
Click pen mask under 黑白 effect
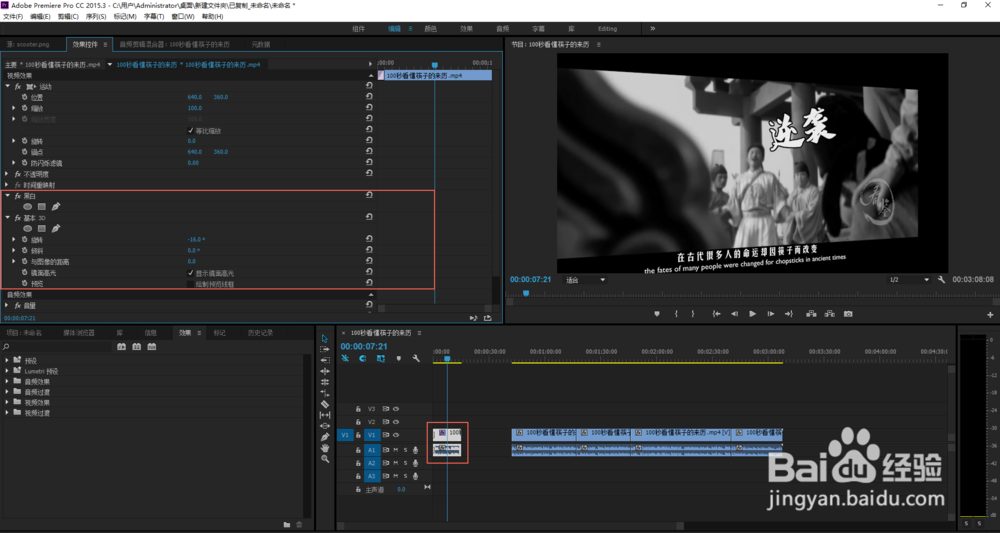coord(56,207)
